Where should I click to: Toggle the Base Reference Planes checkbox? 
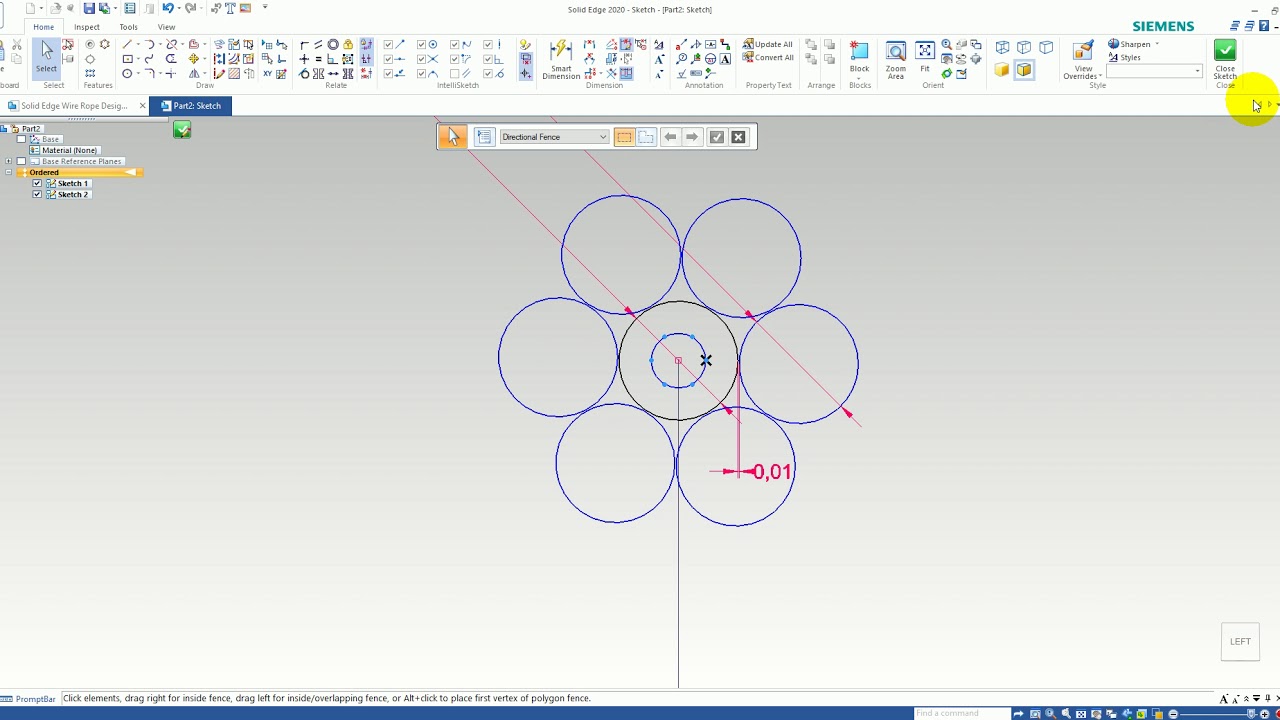pyautogui.click(x=21, y=161)
